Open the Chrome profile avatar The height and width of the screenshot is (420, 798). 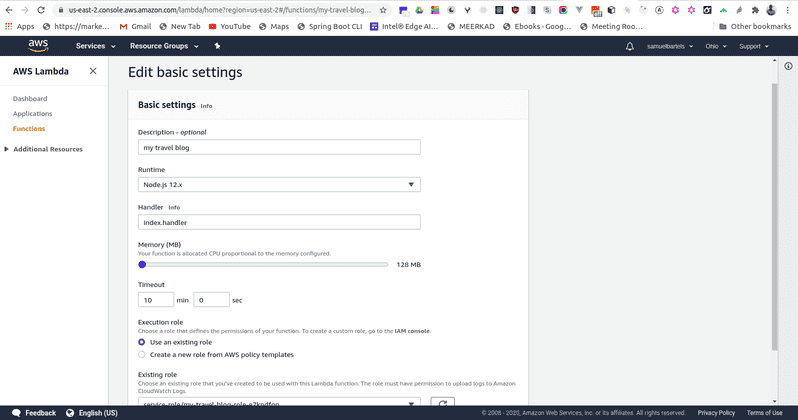tap(771, 10)
